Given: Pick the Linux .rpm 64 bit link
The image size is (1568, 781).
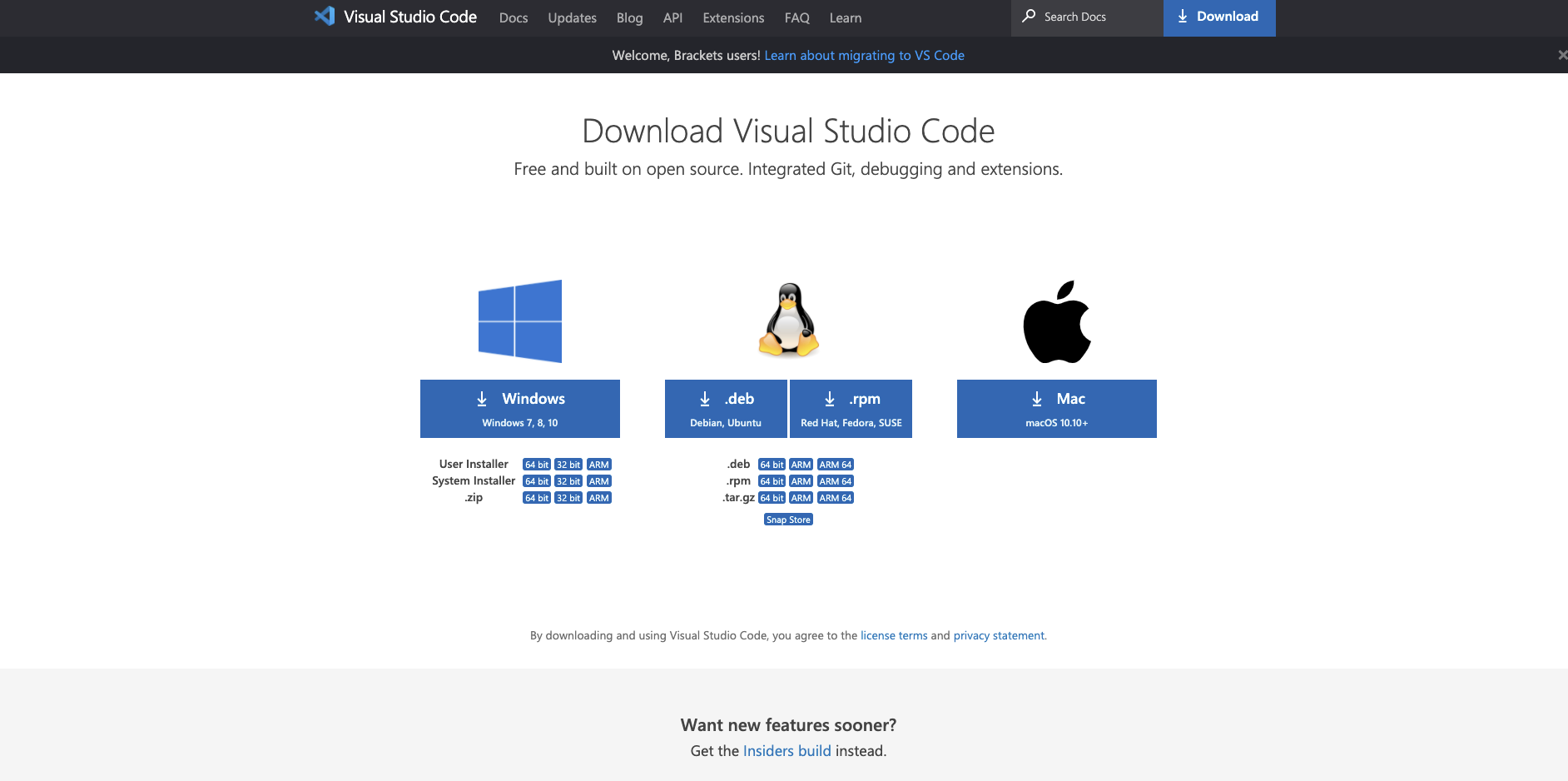Looking at the screenshot, I should pyautogui.click(x=772, y=481).
